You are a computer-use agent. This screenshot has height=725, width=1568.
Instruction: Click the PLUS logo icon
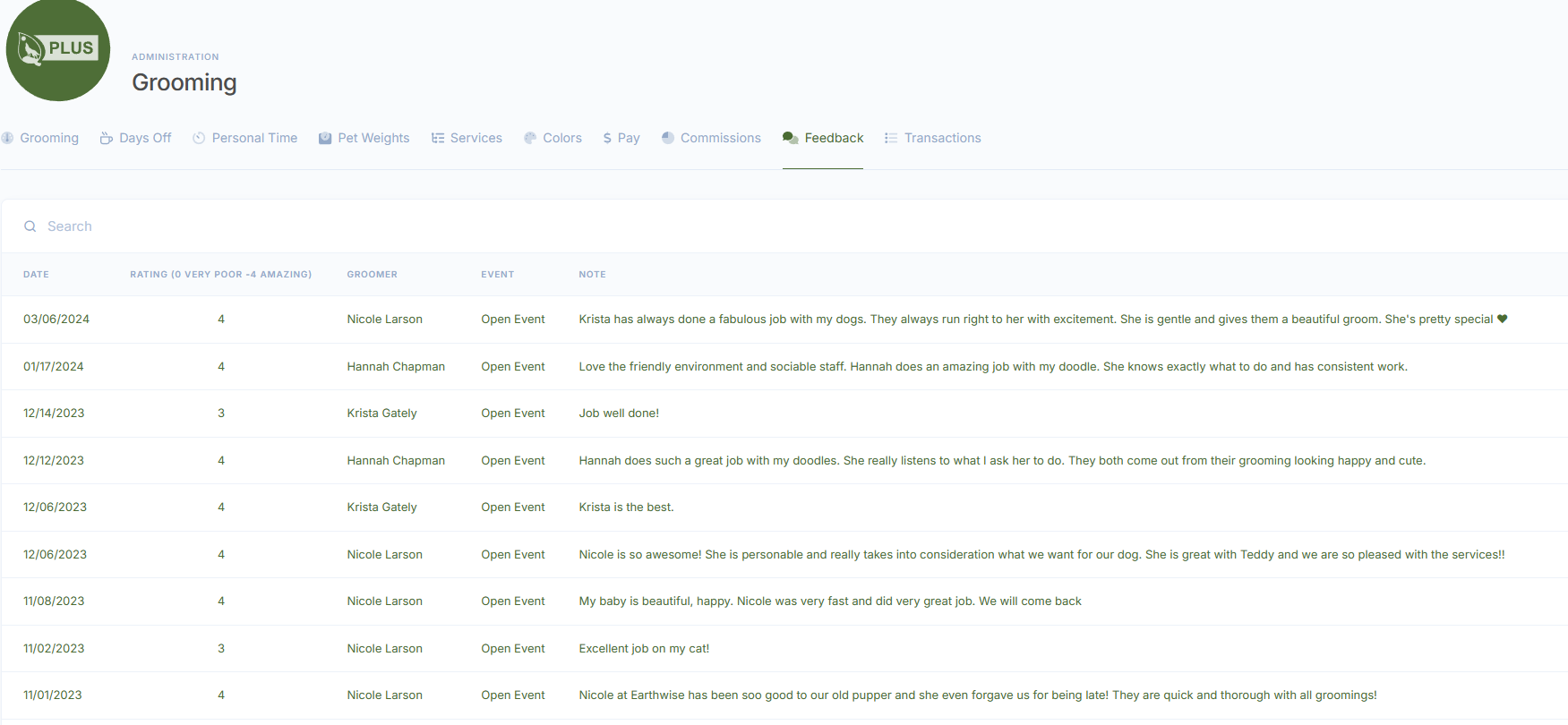(58, 49)
